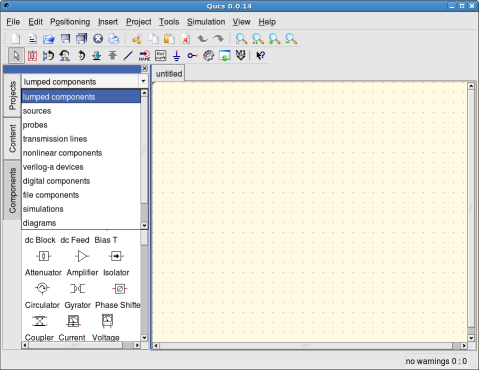
Task: Switch to the Projects side tab
Action: point(12,96)
